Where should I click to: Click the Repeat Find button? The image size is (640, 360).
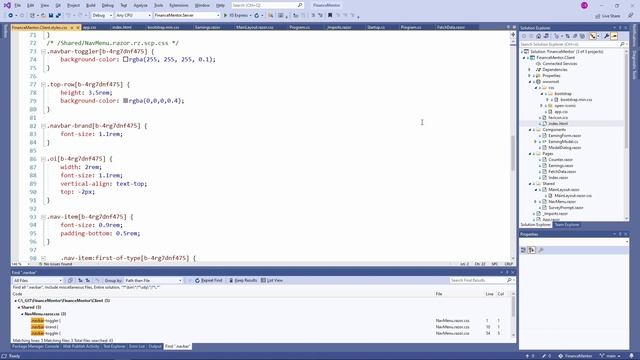209,281
